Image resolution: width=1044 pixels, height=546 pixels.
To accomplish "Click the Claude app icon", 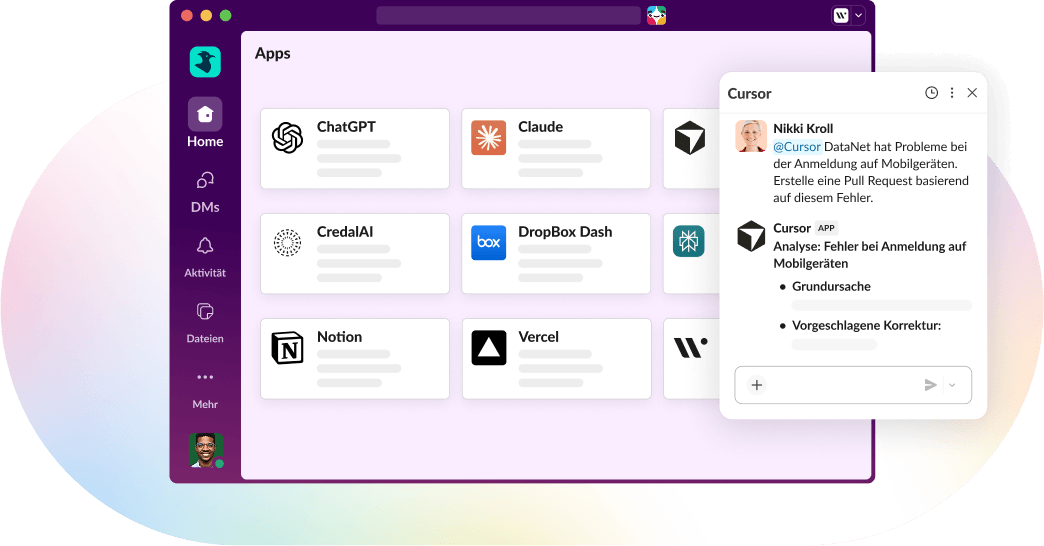I will tap(489, 138).
